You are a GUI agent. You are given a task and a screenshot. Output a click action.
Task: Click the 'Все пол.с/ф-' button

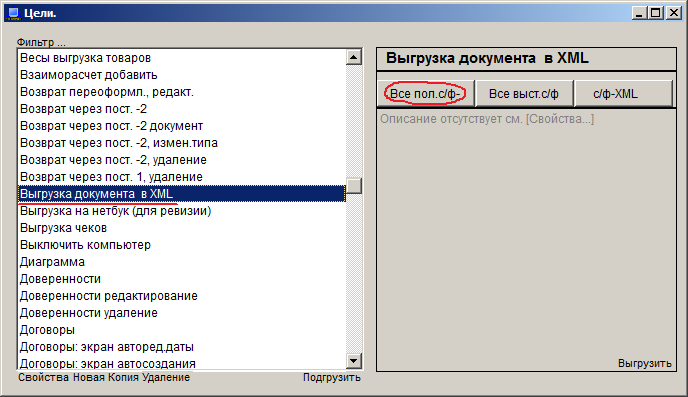[426, 93]
